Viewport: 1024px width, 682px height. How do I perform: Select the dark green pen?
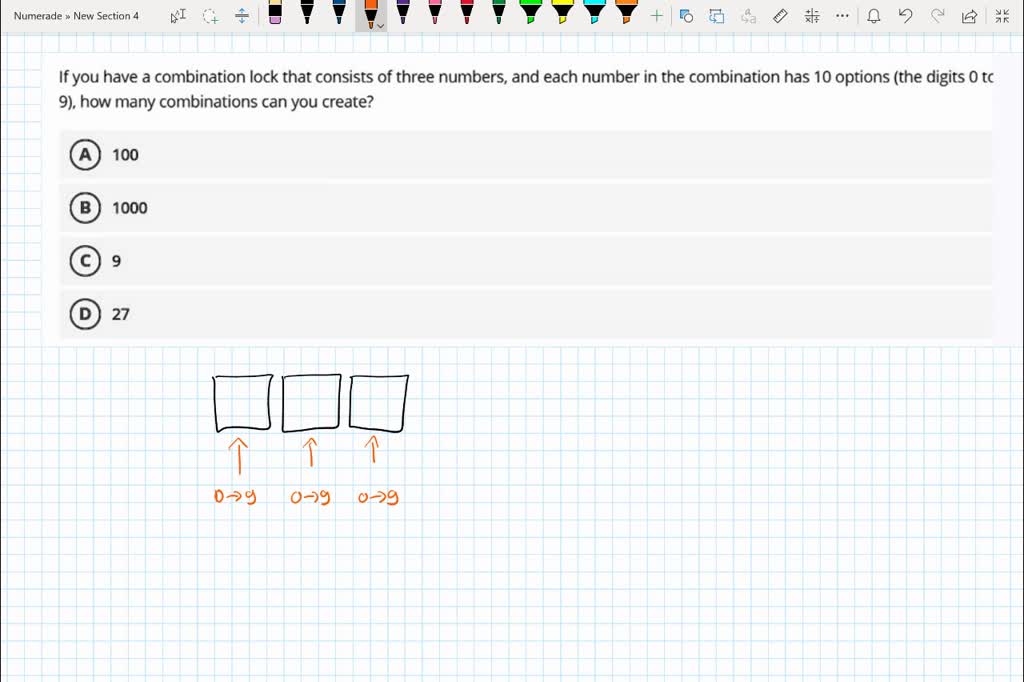(x=499, y=12)
